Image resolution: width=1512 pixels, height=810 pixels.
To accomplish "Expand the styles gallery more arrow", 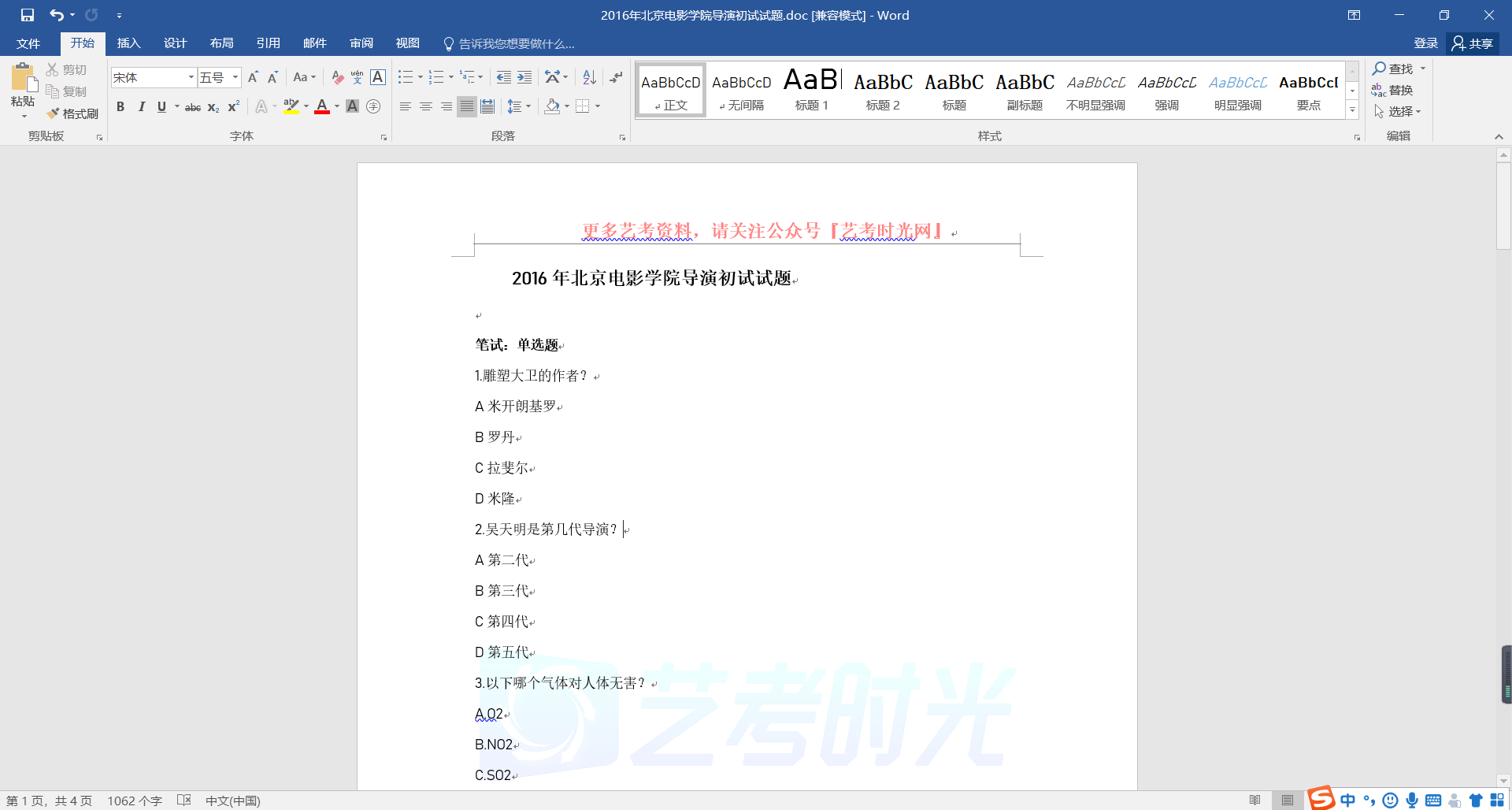I will tap(1352, 110).
